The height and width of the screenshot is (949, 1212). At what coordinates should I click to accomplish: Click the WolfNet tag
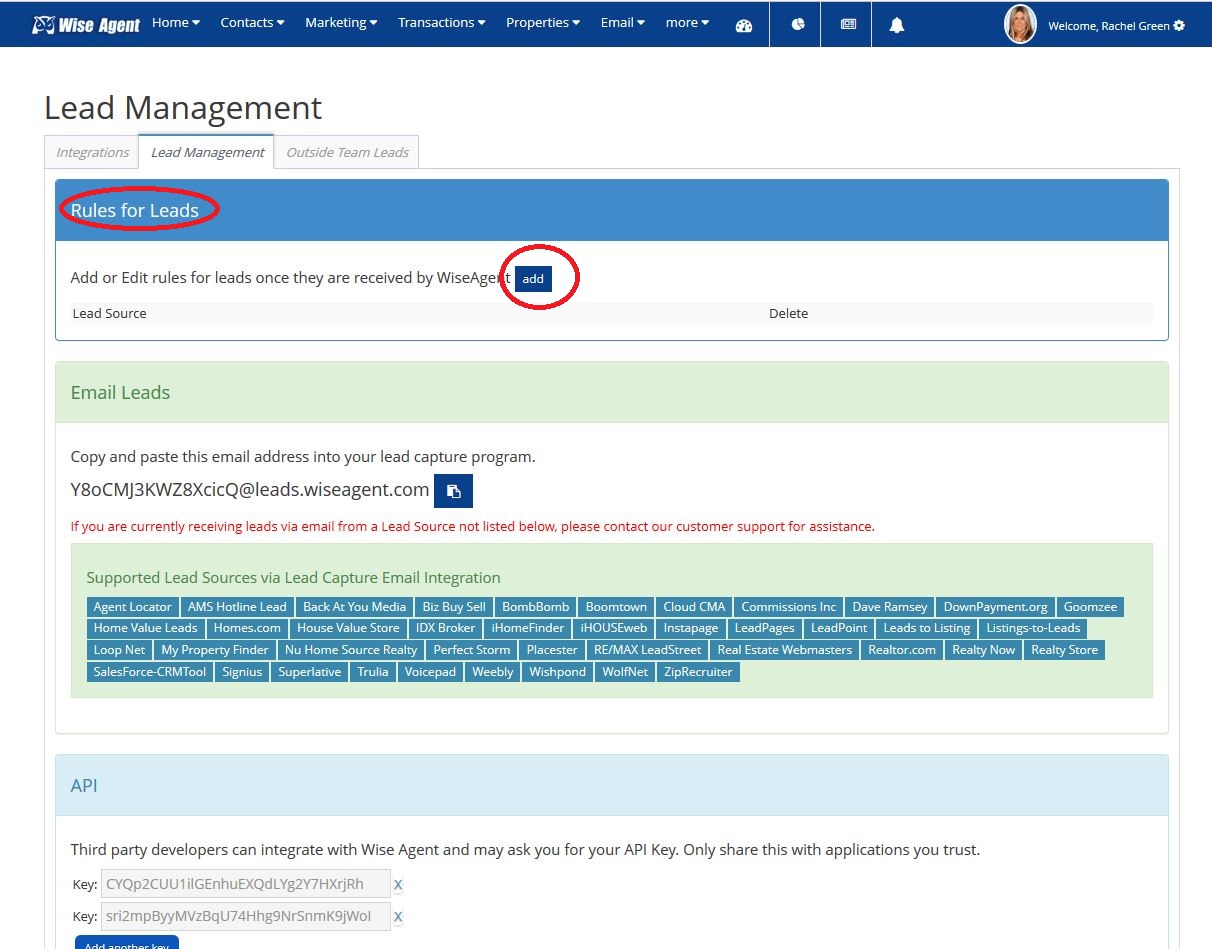[x=625, y=672]
